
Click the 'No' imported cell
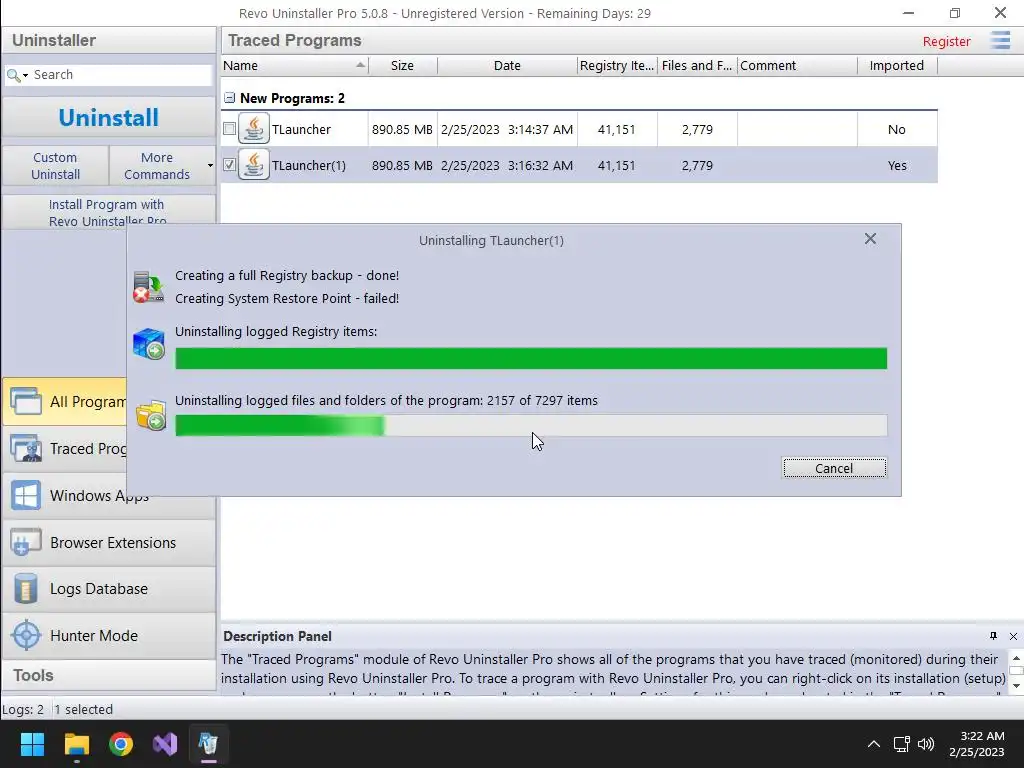tap(897, 129)
